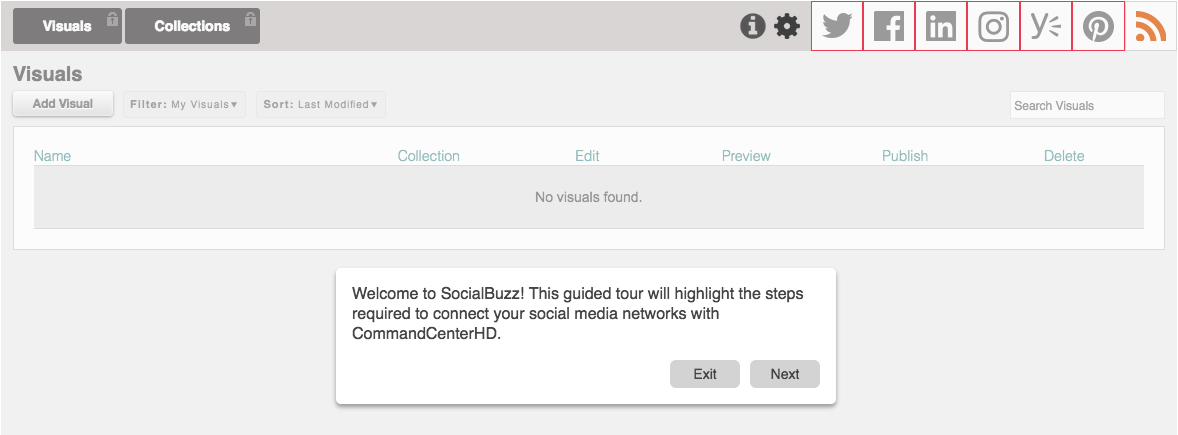Switch to the Visuals tab

[x=67, y=26]
